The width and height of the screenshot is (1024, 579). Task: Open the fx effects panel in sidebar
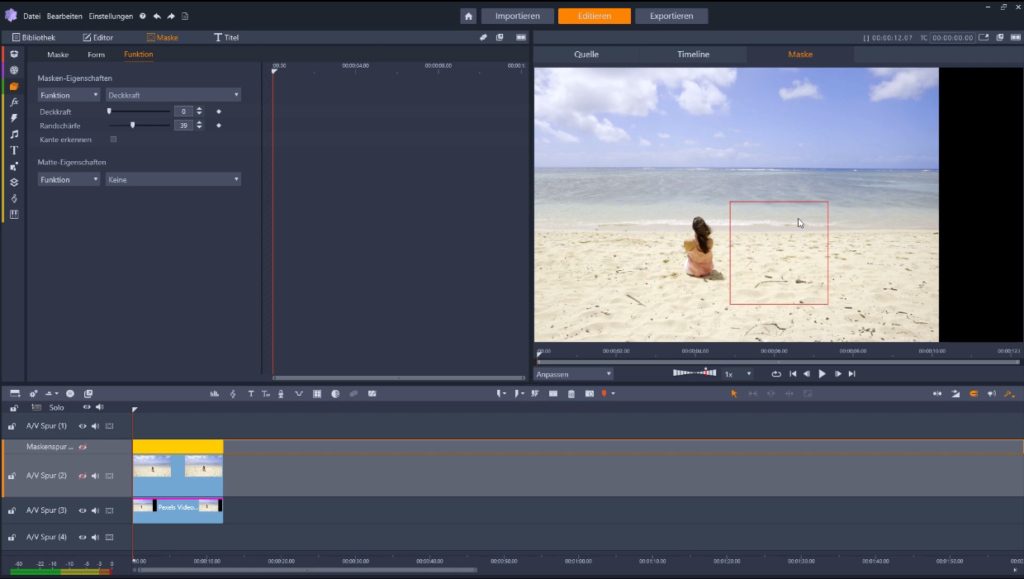(x=14, y=102)
